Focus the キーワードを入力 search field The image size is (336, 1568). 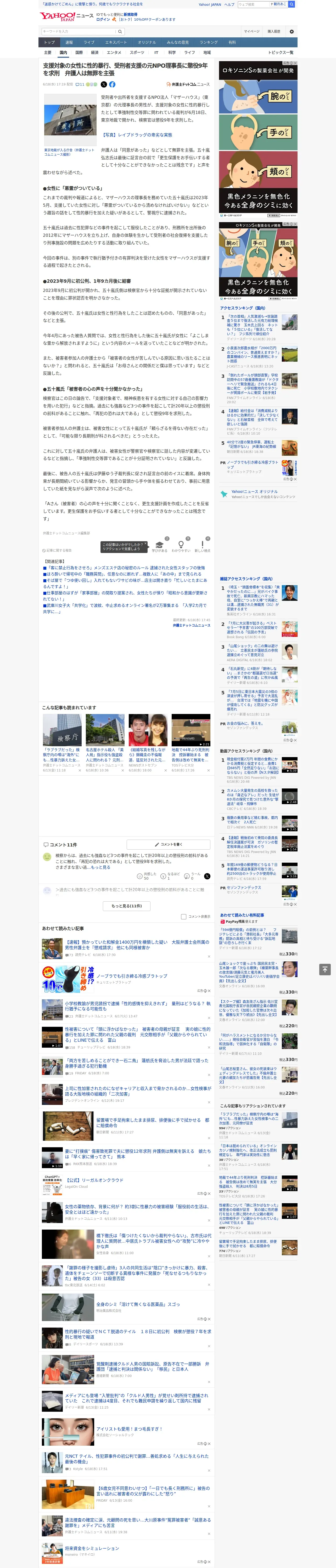pos(79,32)
